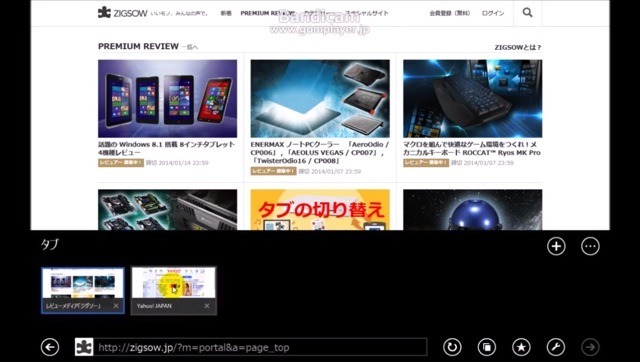Click the ログイン link
The image size is (640, 362).
[x=493, y=13]
